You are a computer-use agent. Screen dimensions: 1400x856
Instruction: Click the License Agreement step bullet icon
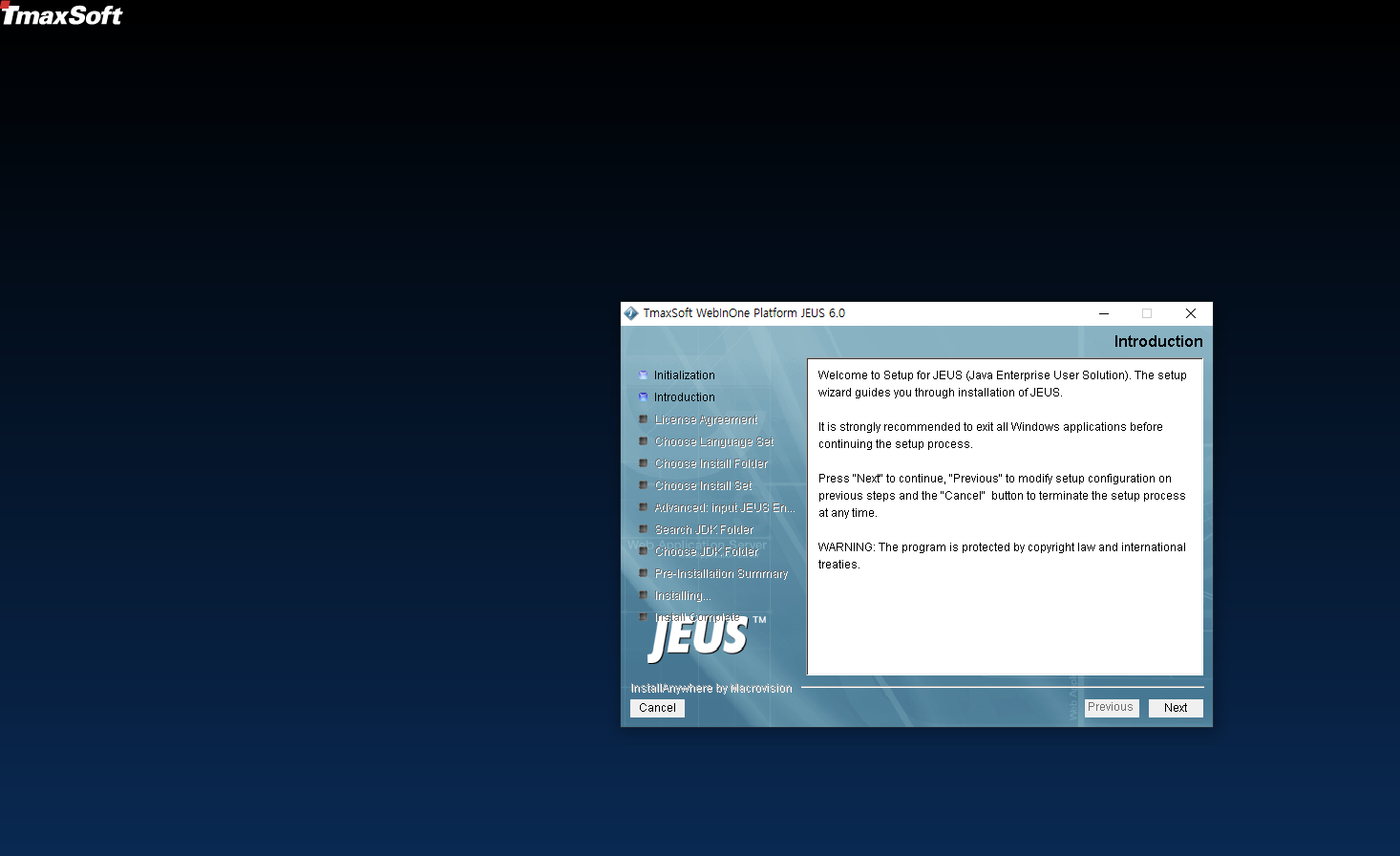pyautogui.click(x=643, y=418)
